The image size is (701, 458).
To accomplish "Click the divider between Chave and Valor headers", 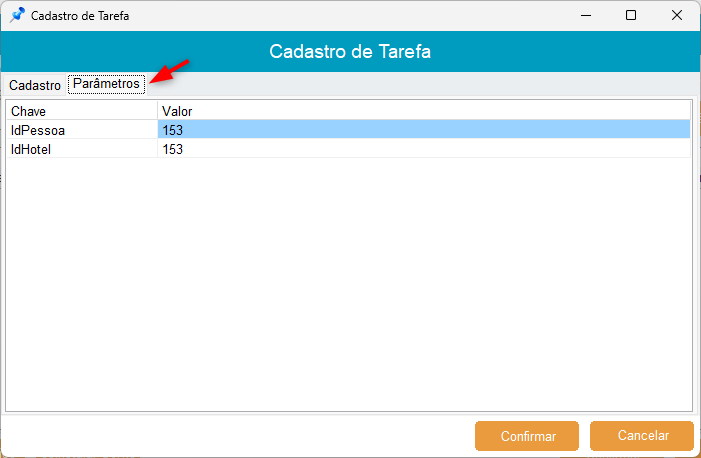I will point(157,111).
